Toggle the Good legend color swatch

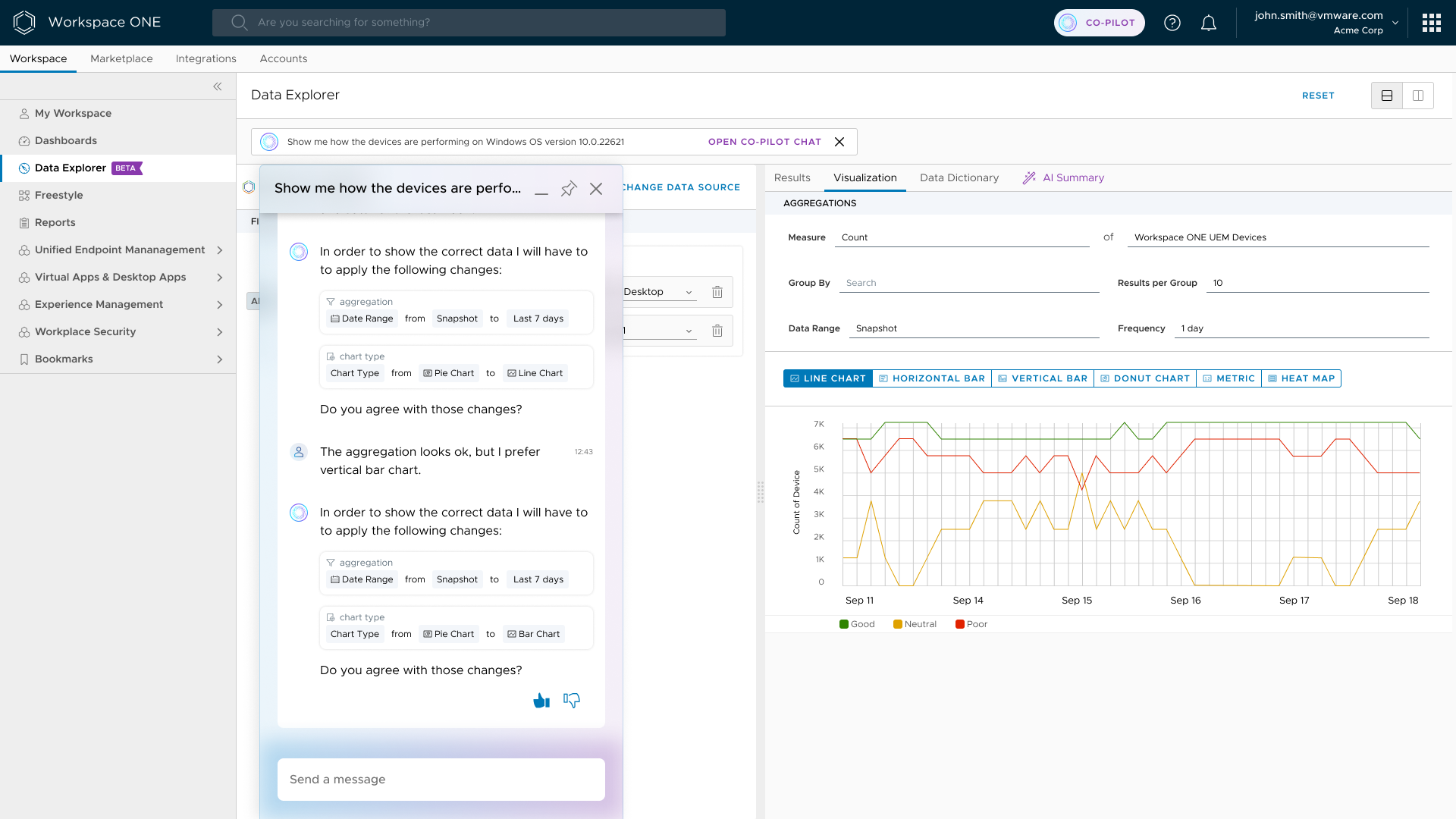(x=844, y=624)
